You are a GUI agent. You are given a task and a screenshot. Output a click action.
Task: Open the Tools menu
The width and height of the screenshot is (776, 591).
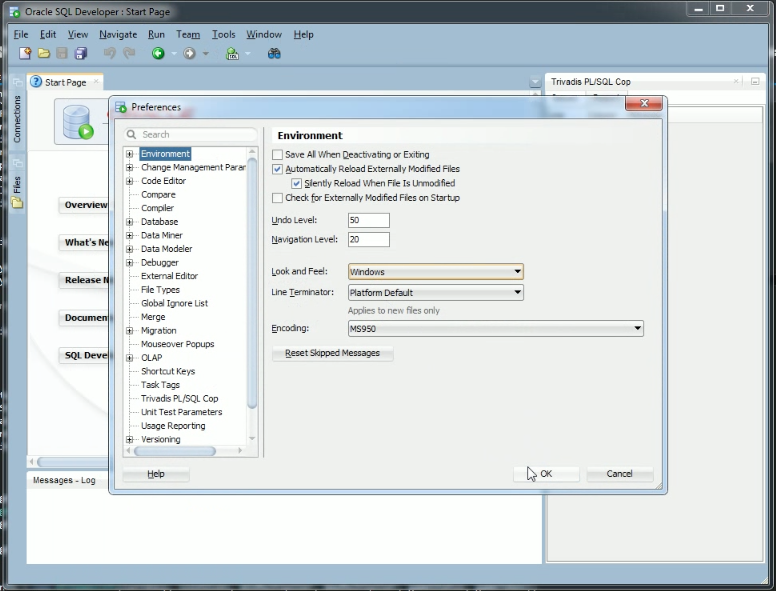click(223, 34)
